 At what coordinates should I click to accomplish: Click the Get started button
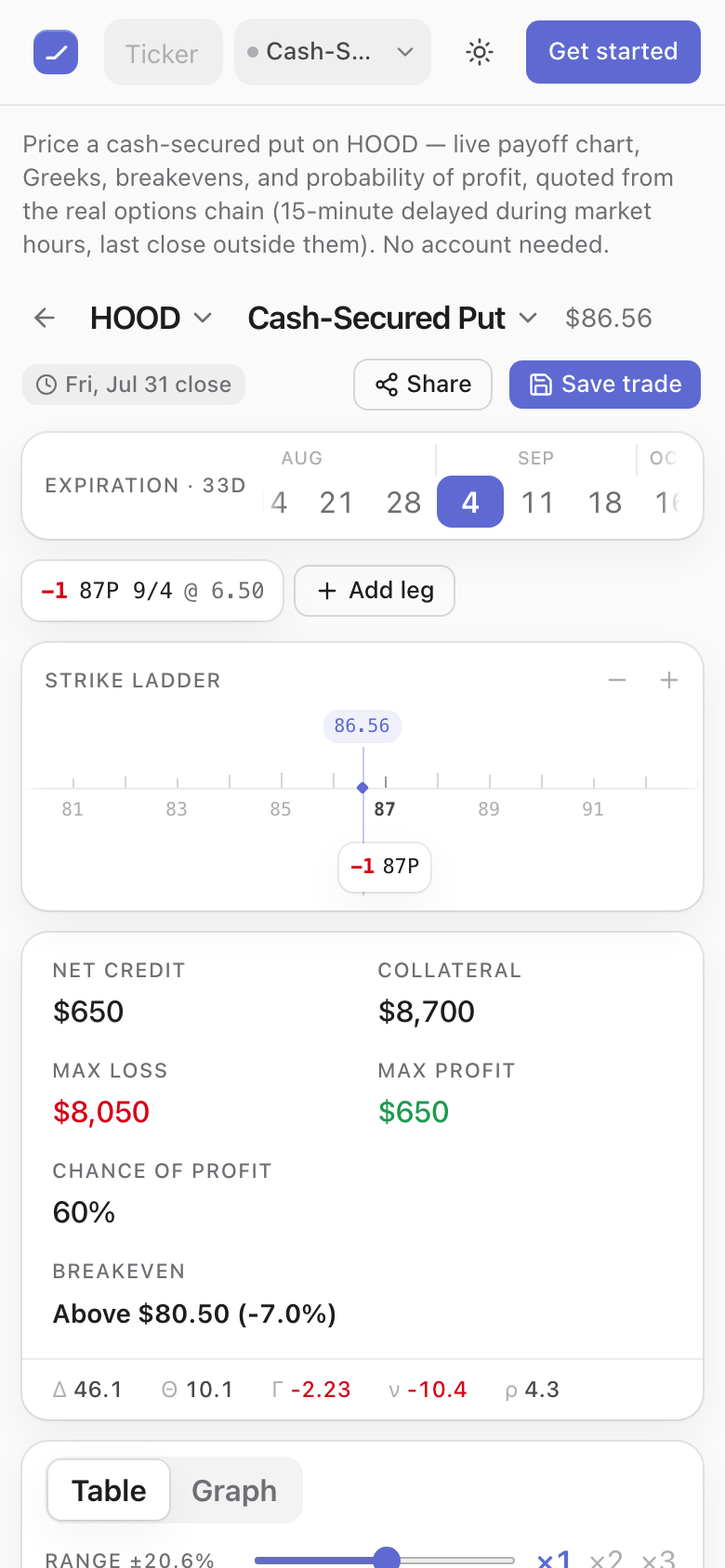(x=613, y=52)
